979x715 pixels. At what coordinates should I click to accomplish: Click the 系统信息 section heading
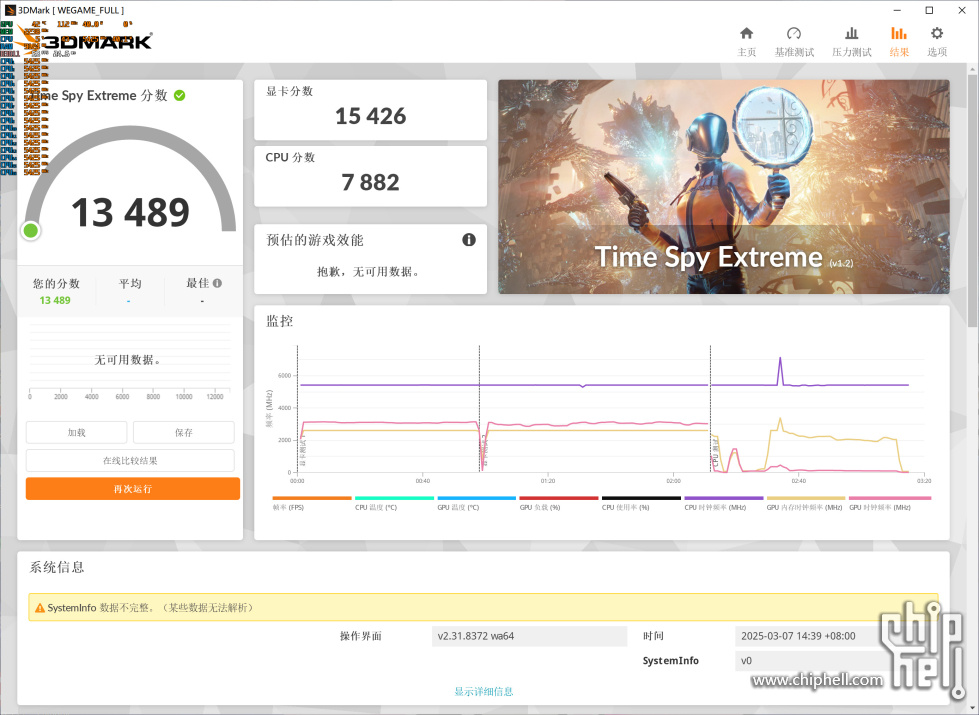[x=57, y=567]
